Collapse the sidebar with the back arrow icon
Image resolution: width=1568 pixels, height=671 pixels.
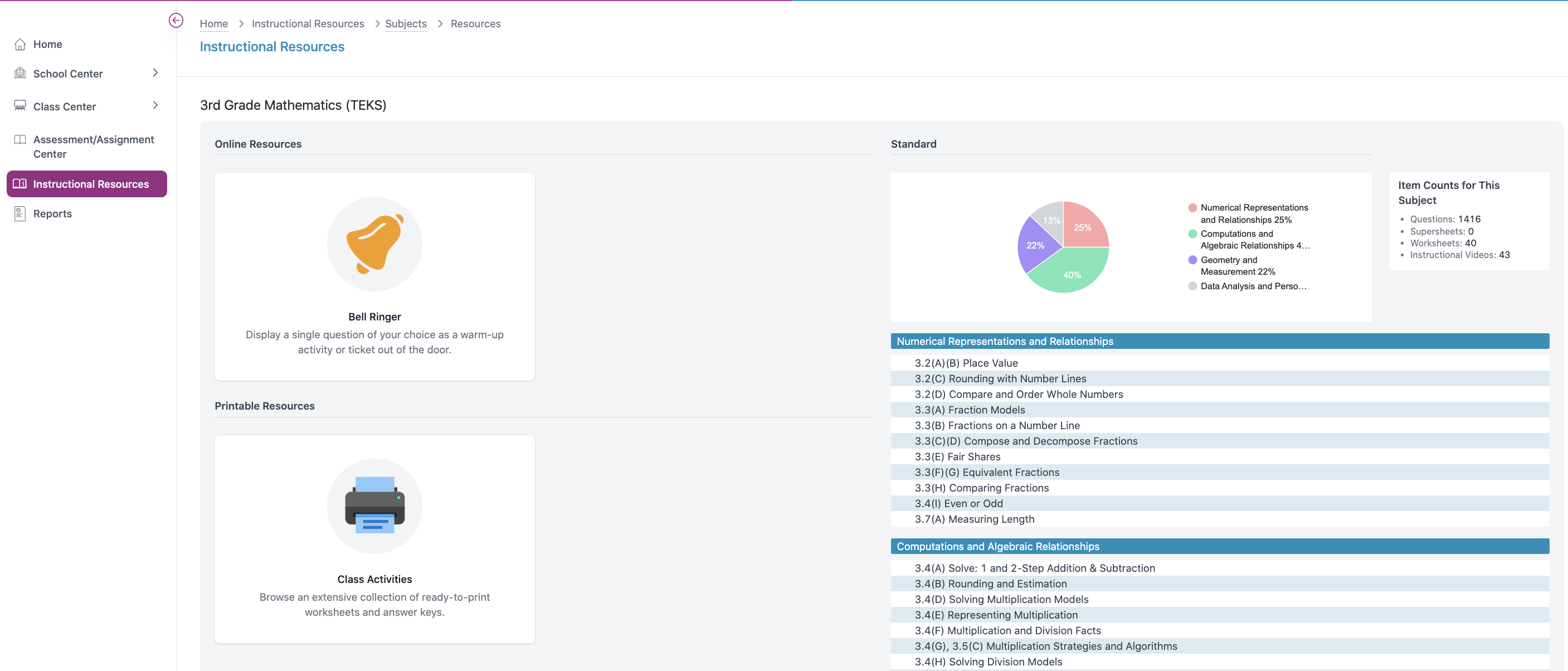[x=176, y=21]
